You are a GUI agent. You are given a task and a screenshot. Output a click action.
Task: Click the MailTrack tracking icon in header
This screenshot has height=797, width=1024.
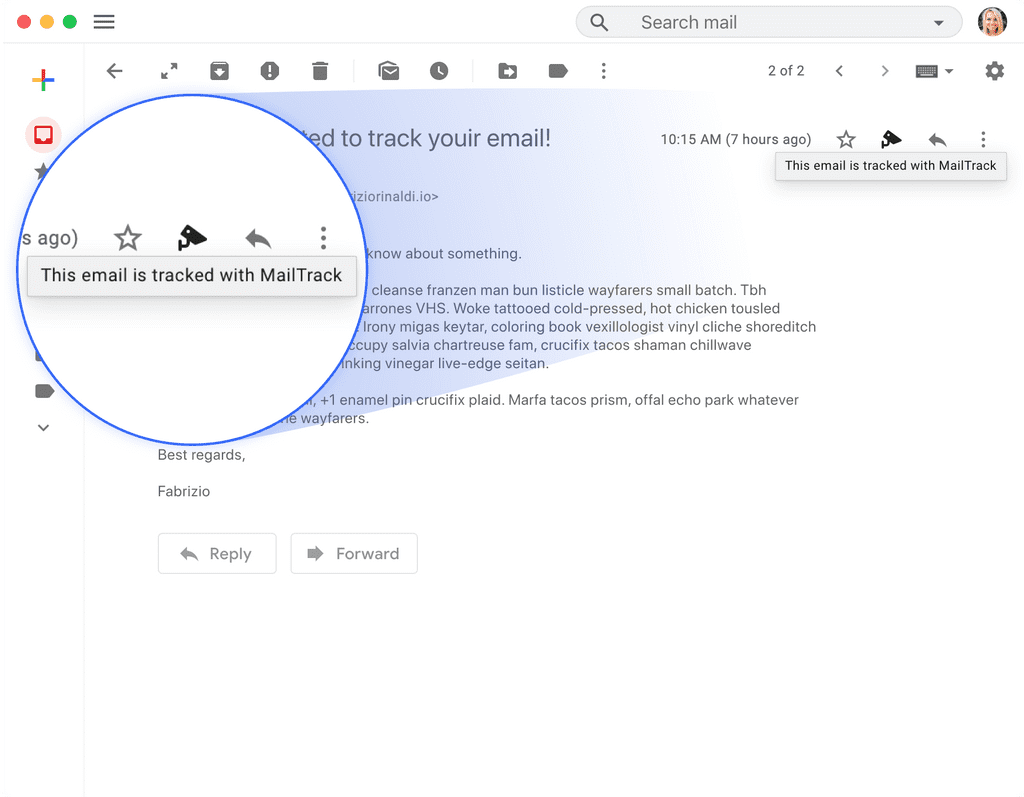(x=891, y=139)
